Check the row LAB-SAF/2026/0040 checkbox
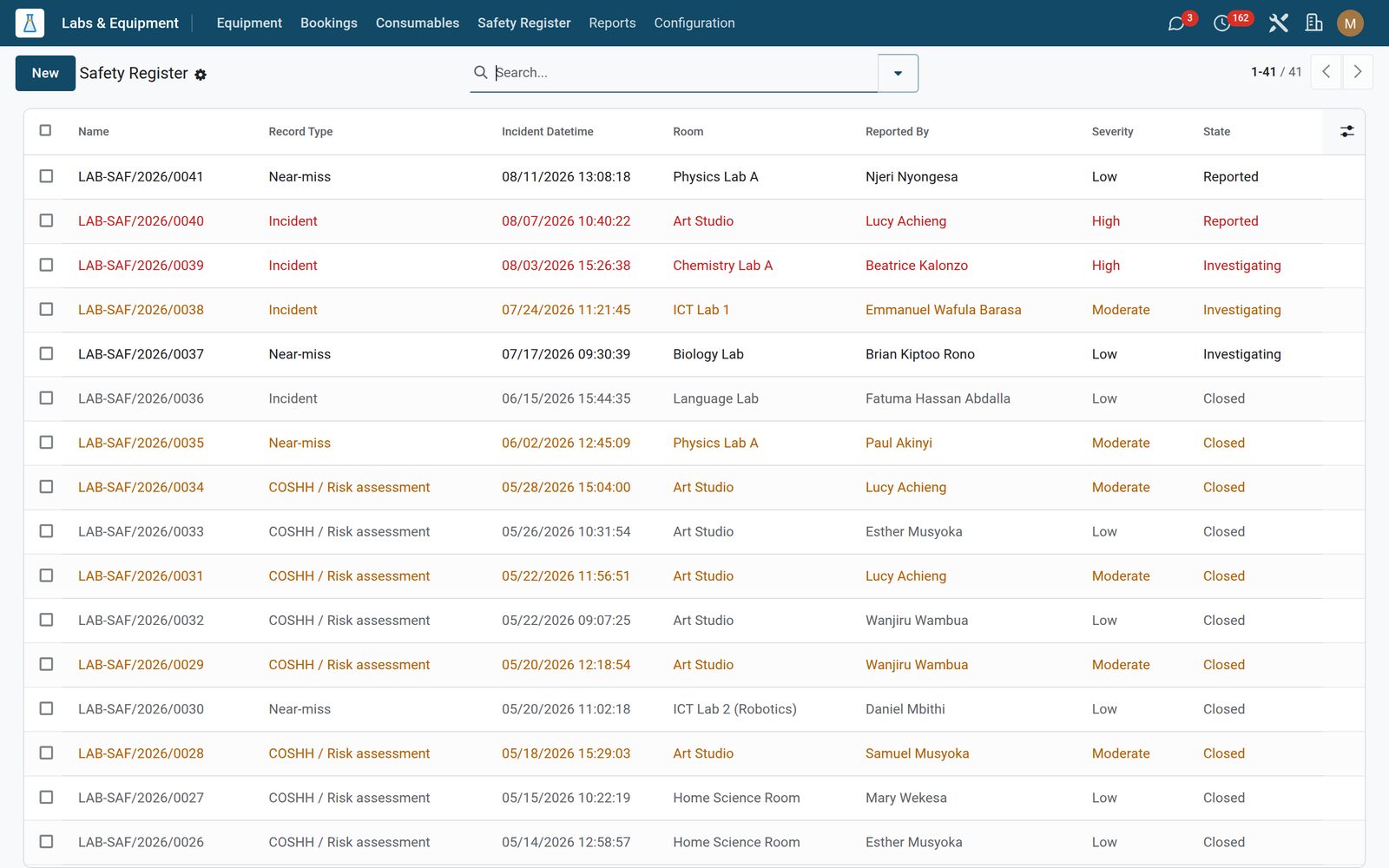The width and height of the screenshot is (1389, 868). coord(46,220)
